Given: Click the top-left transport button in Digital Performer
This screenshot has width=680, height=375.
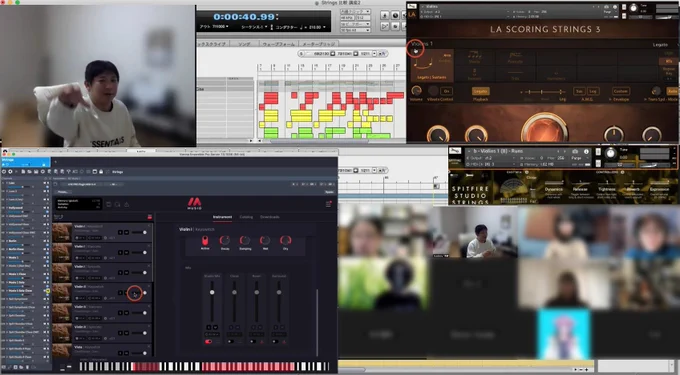Looking at the screenshot, I should tap(385, 15).
